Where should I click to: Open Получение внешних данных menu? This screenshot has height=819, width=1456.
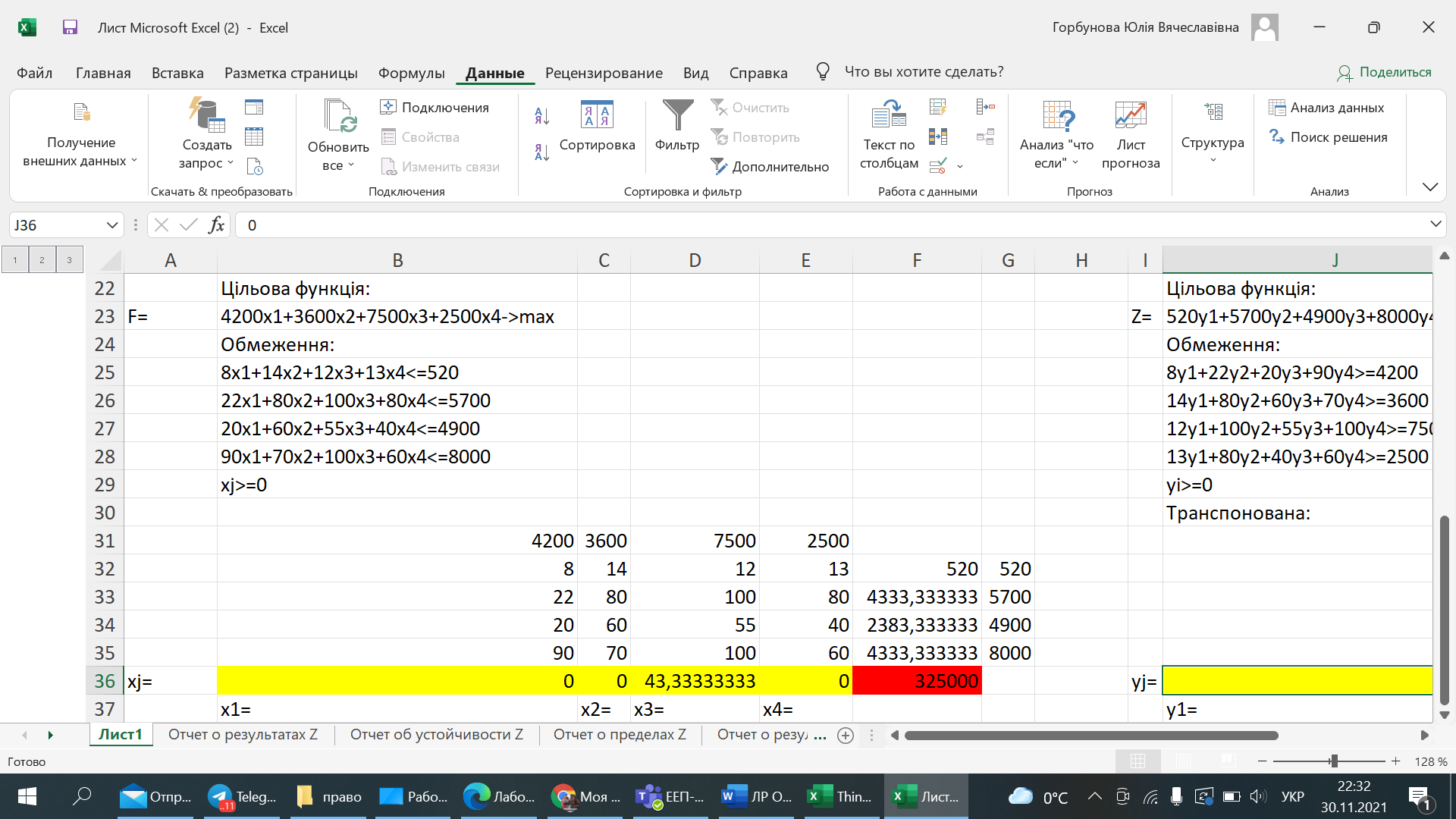[80, 133]
